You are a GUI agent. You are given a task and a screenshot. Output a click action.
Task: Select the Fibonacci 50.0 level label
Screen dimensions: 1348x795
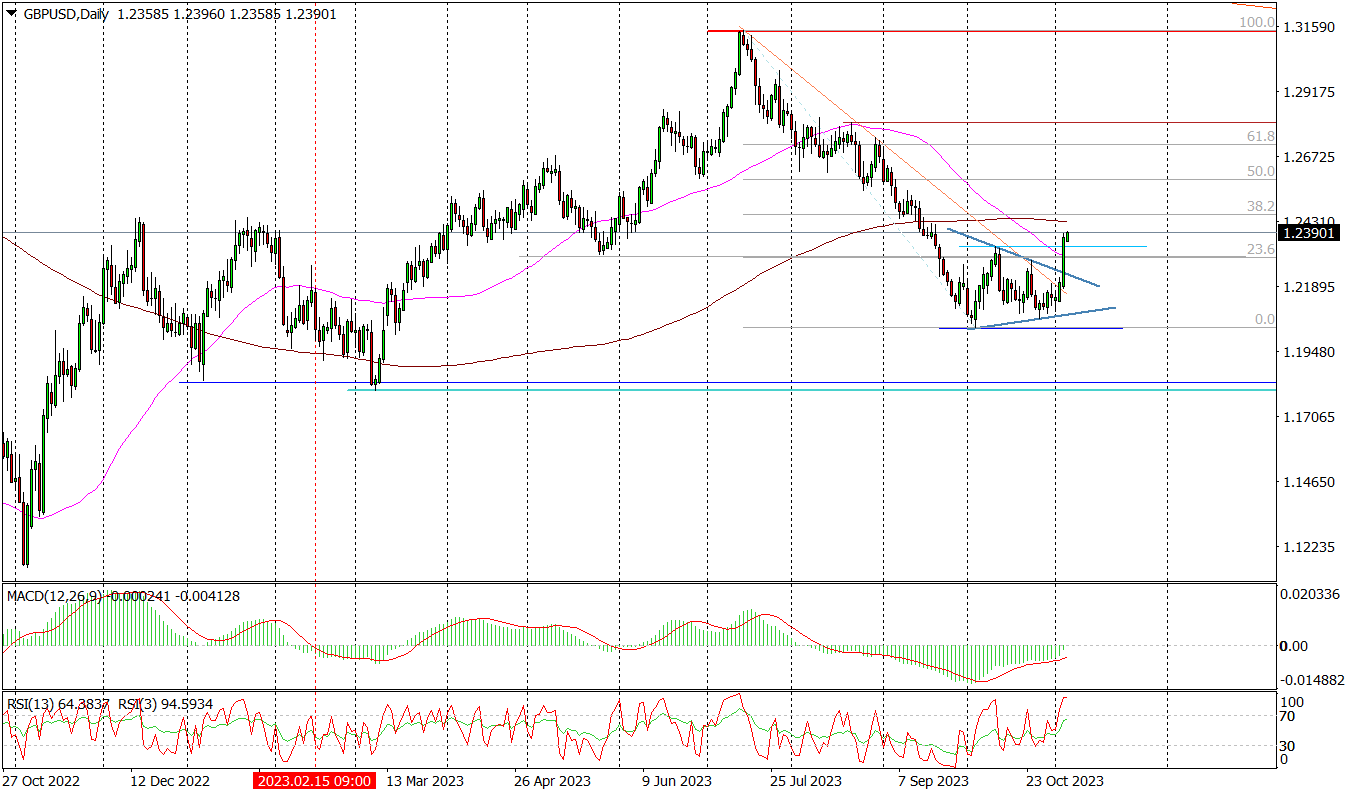(x=1261, y=171)
